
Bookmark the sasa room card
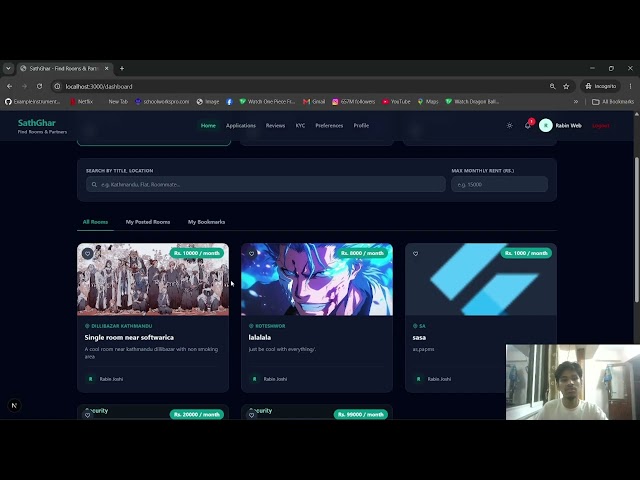coord(416,253)
